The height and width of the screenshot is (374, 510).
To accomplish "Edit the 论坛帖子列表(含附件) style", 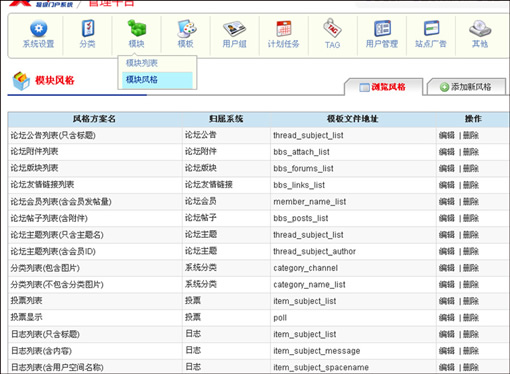I will tap(447, 218).
